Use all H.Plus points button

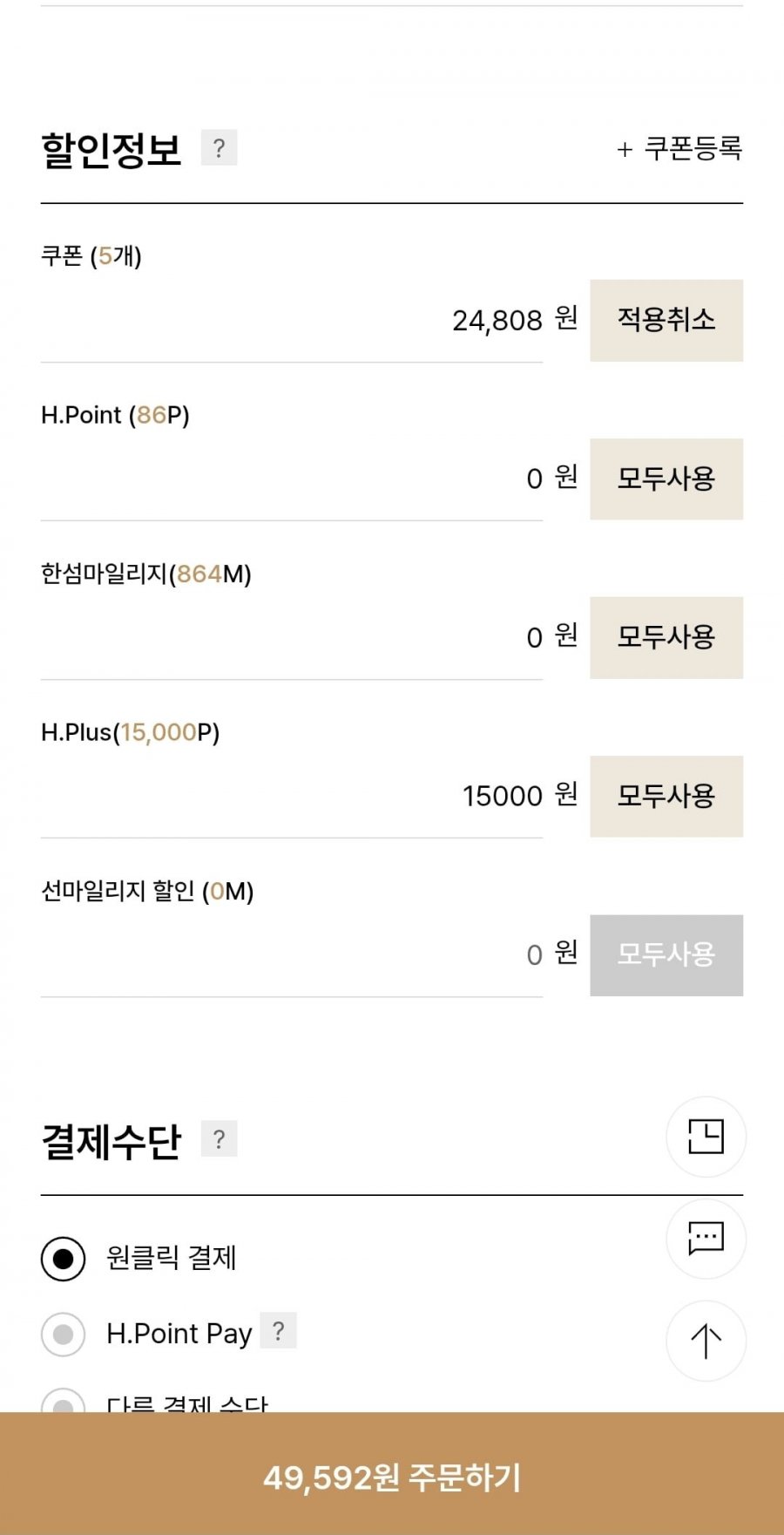[666, 796]
